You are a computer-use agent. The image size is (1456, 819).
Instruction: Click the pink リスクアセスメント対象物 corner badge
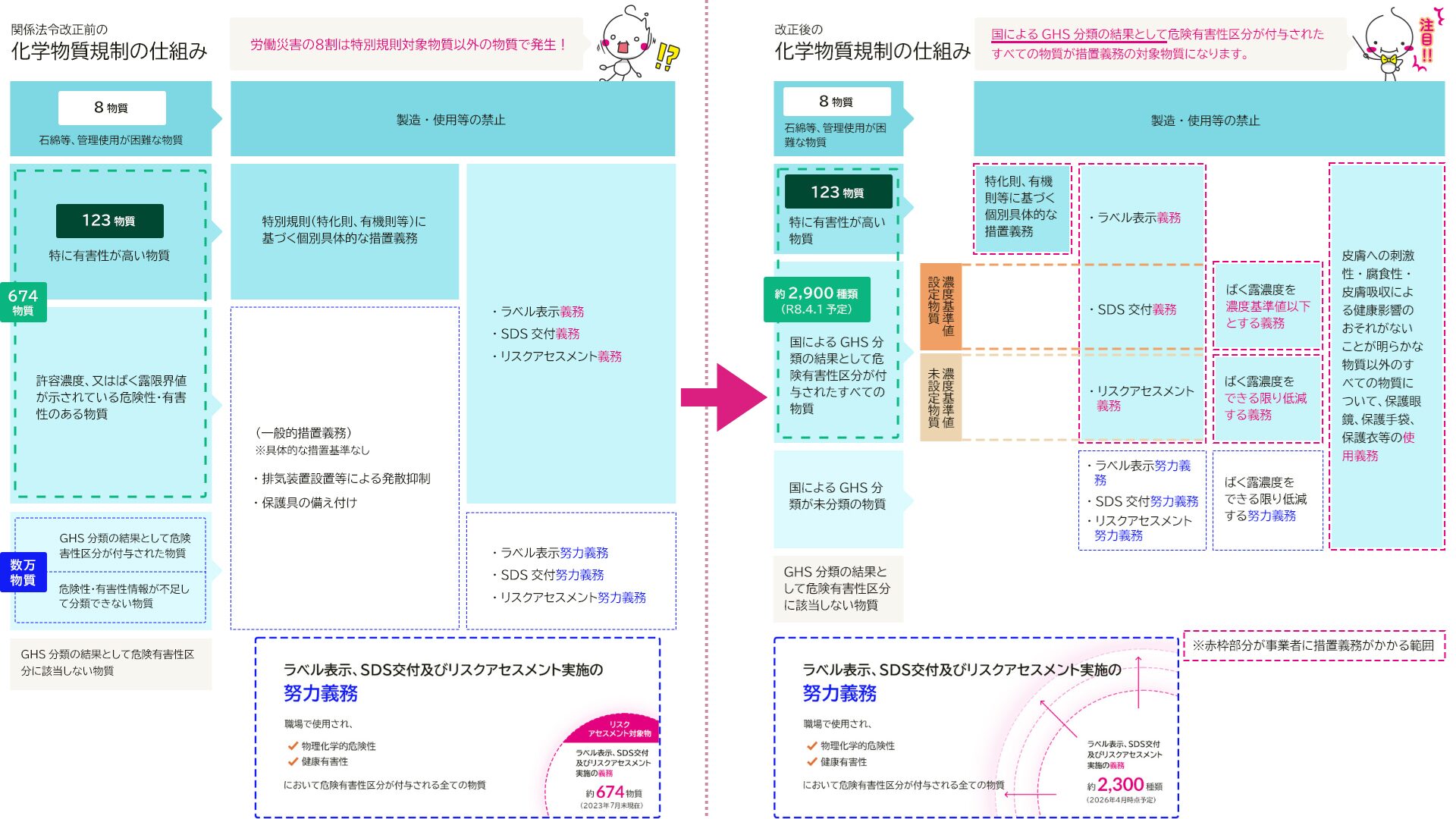coord(618,728)
